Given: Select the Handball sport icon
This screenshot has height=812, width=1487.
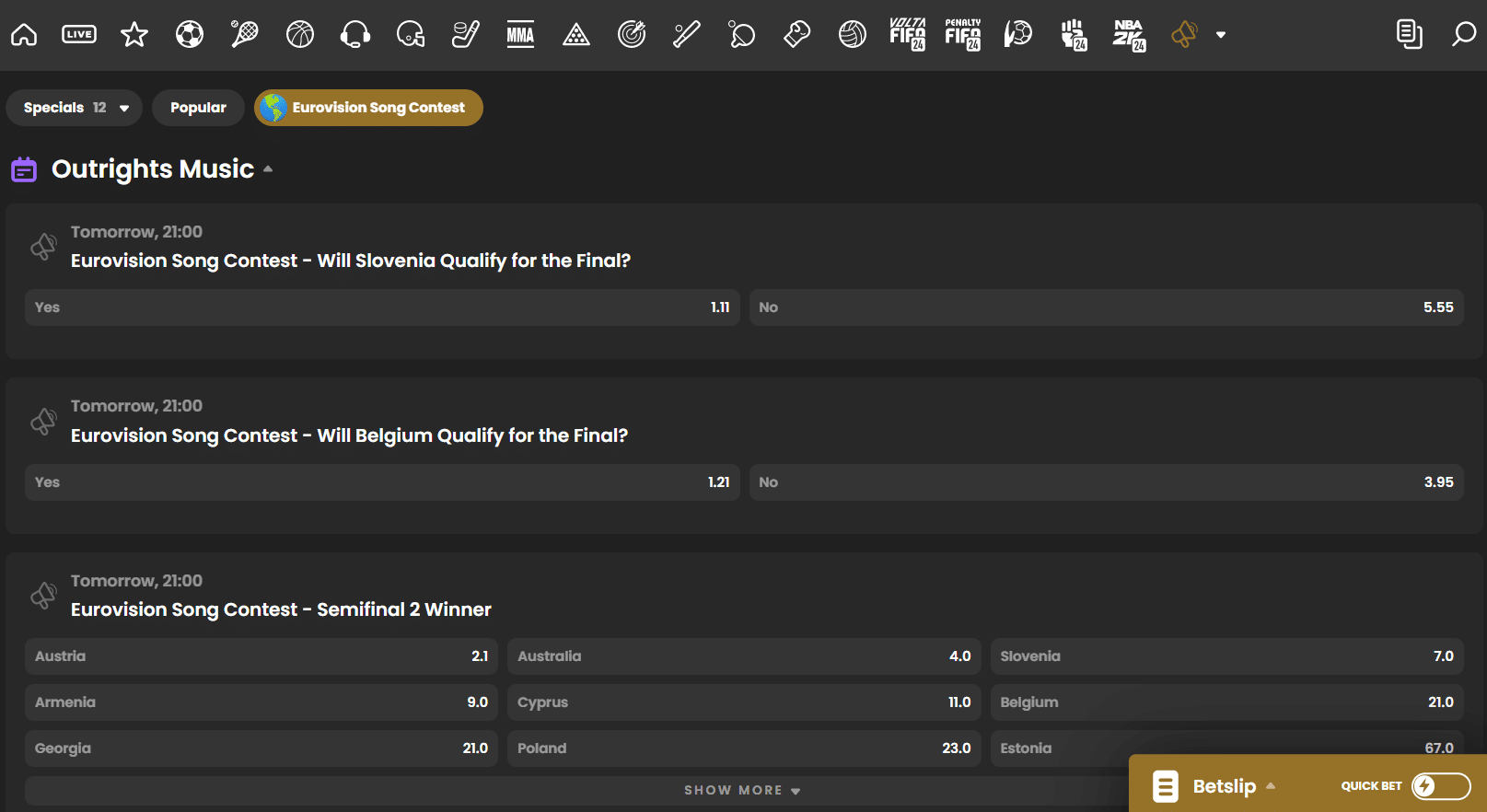Looking at the screenshot, I should (x=1018, y=35).
